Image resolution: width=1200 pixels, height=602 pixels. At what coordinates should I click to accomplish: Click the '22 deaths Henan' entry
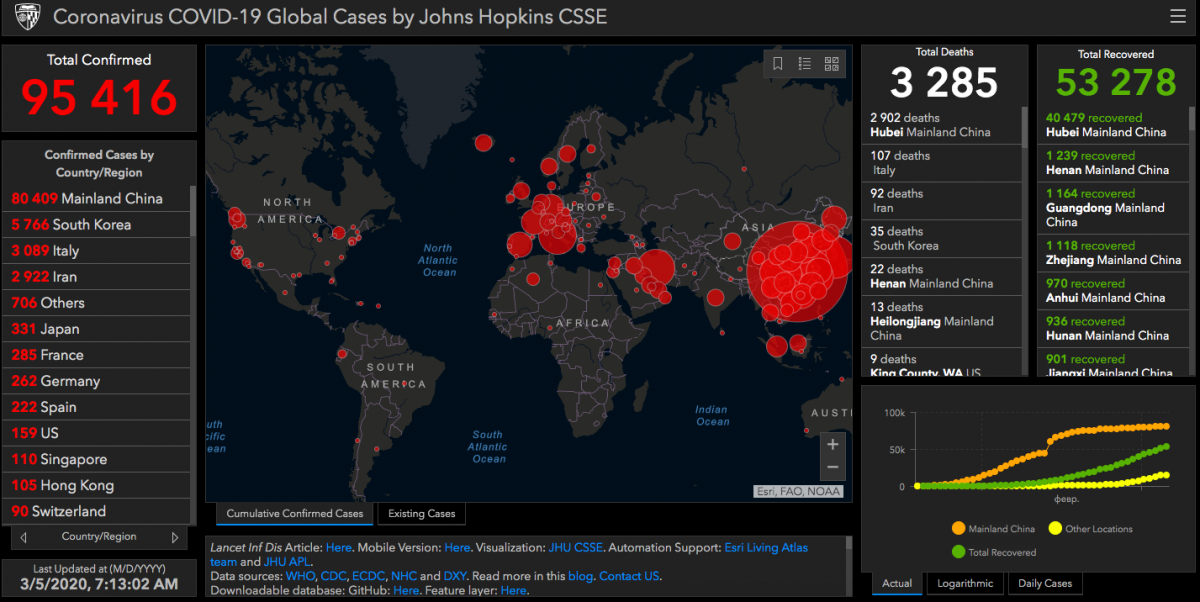[941, 277]
